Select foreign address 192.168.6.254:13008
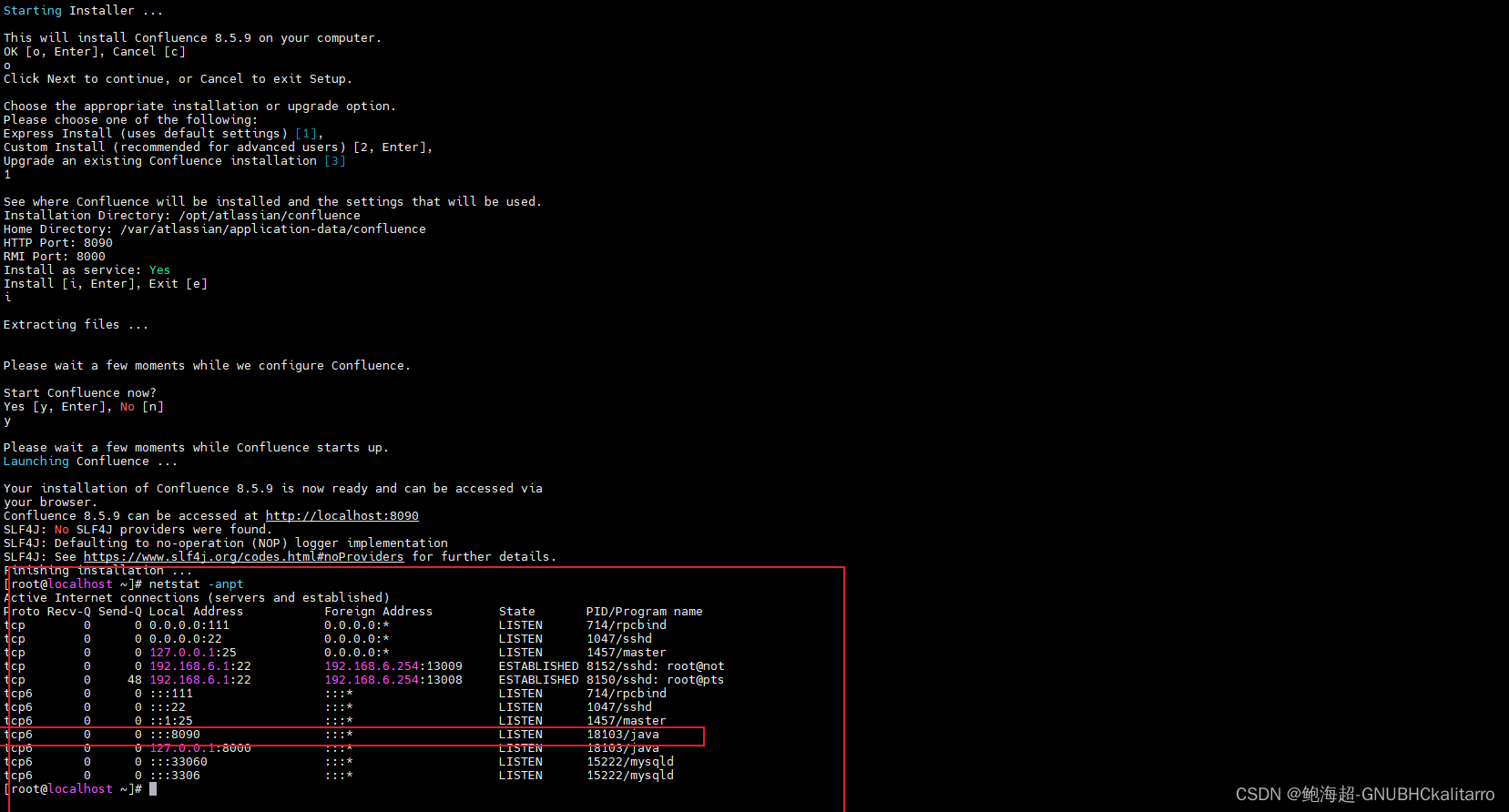 [393, 679]
